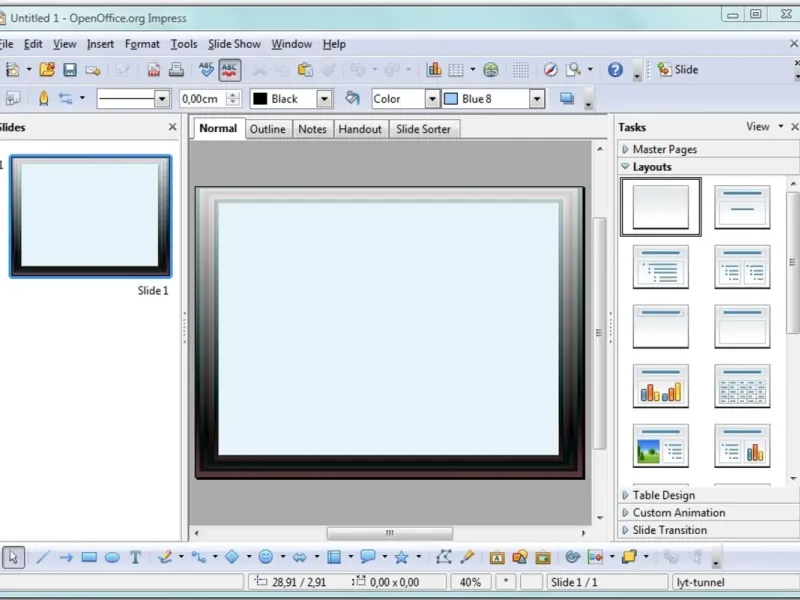Save the presentation with Save icon

coord(70,69)
